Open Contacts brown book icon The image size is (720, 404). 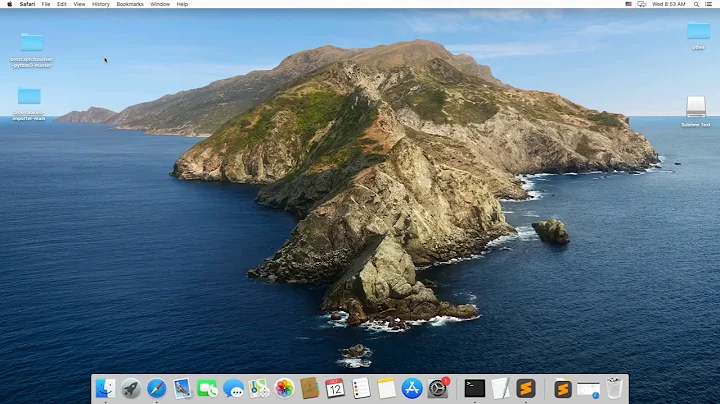pyautogui.click(x=310, y=388)
